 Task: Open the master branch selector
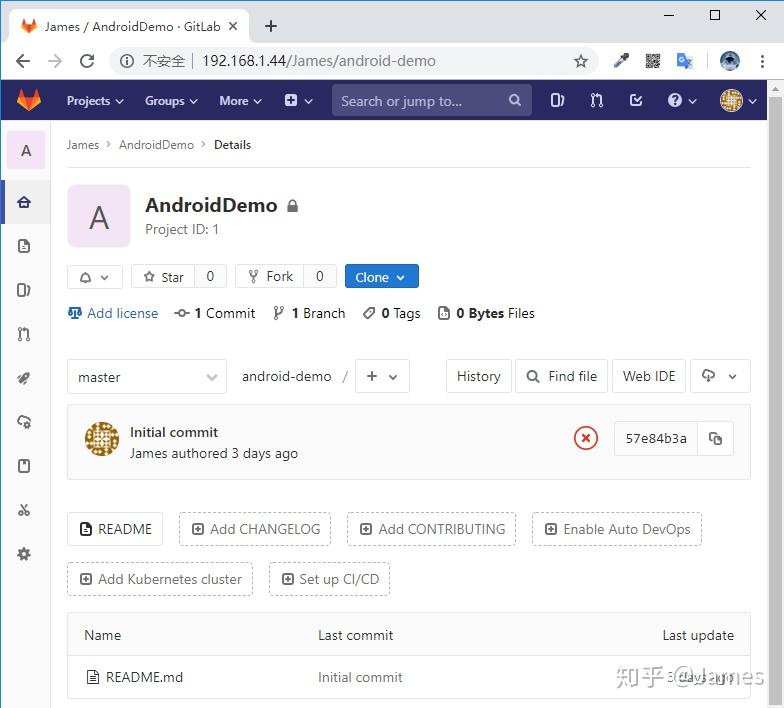point(146,377)
